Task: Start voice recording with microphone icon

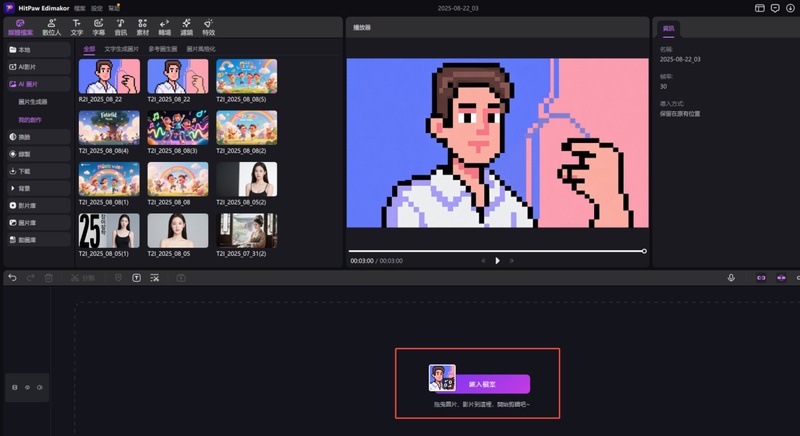Action: pos(731,278)
